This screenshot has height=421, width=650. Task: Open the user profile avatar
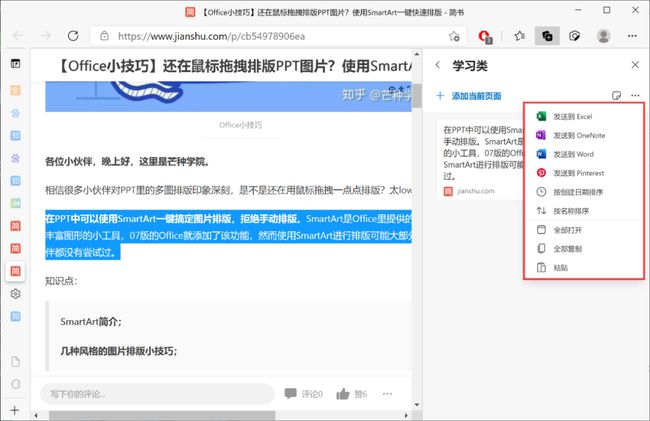click(x=604, y=36)
